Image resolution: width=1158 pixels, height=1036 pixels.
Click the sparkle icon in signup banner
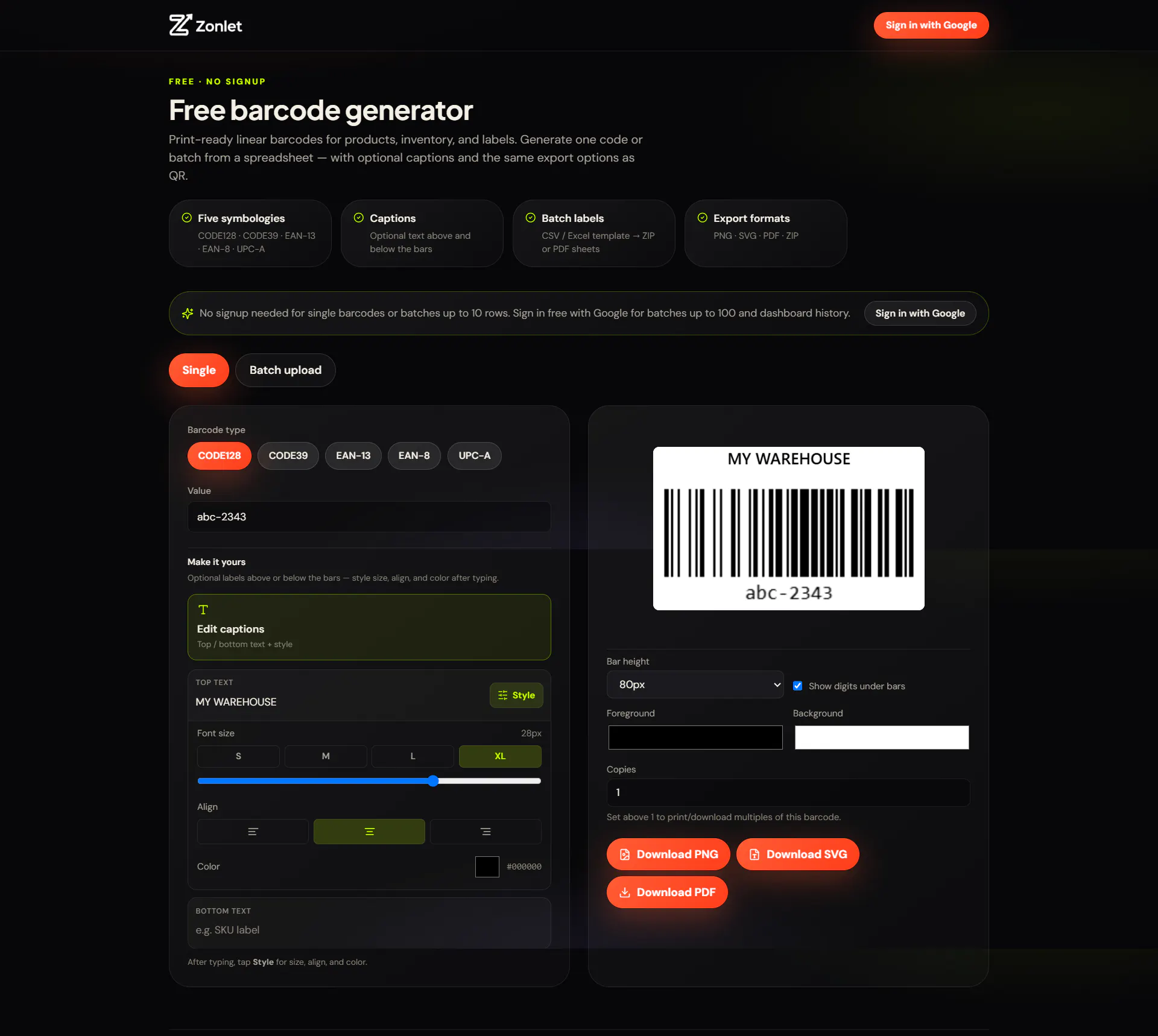click(x=188, y=314)
